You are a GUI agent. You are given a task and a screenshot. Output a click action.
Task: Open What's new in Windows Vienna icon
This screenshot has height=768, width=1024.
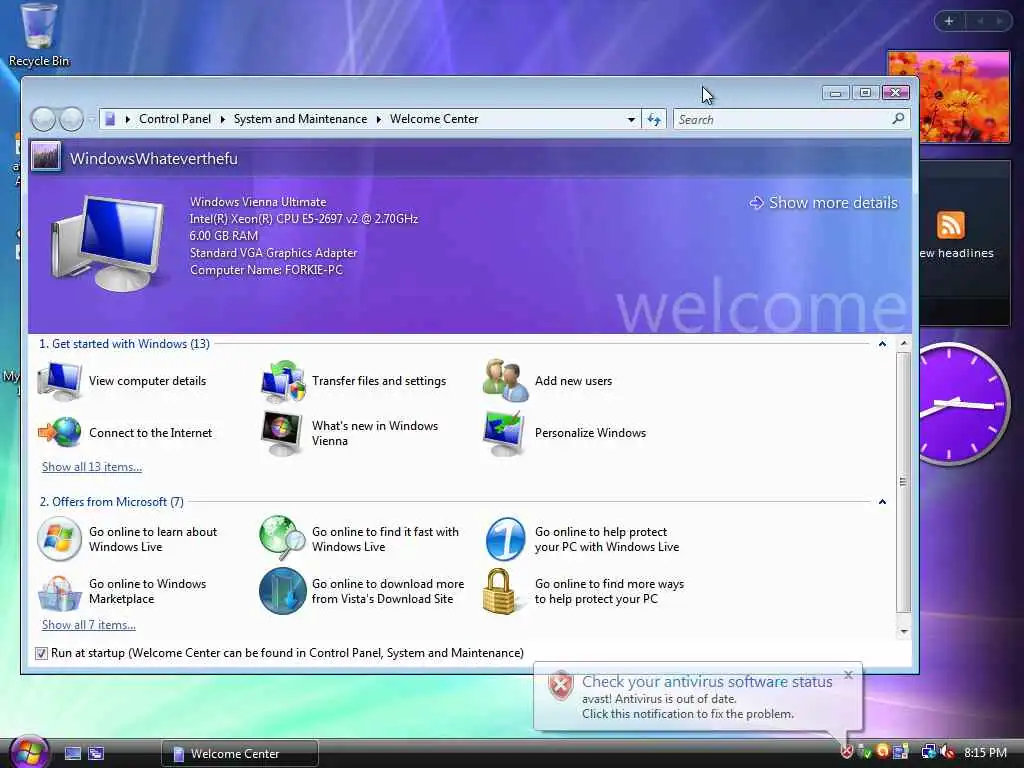[x=281, y=433]
